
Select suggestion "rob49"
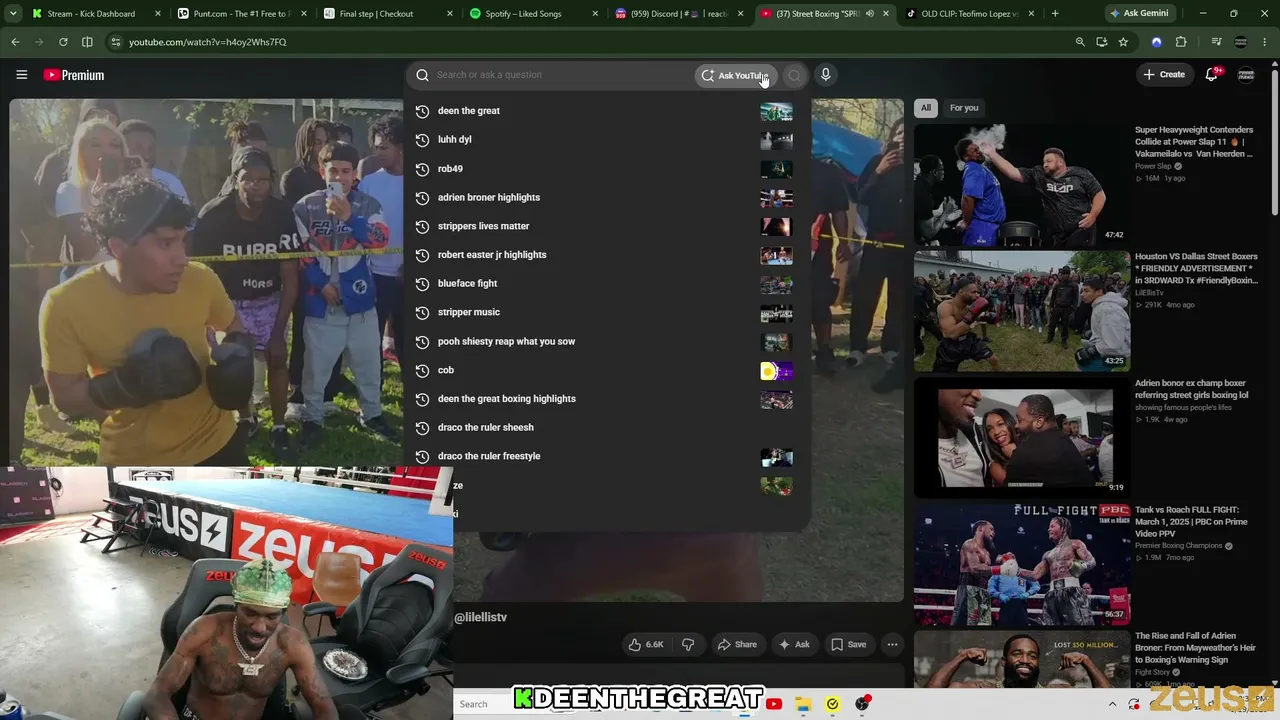click(607, 169)
